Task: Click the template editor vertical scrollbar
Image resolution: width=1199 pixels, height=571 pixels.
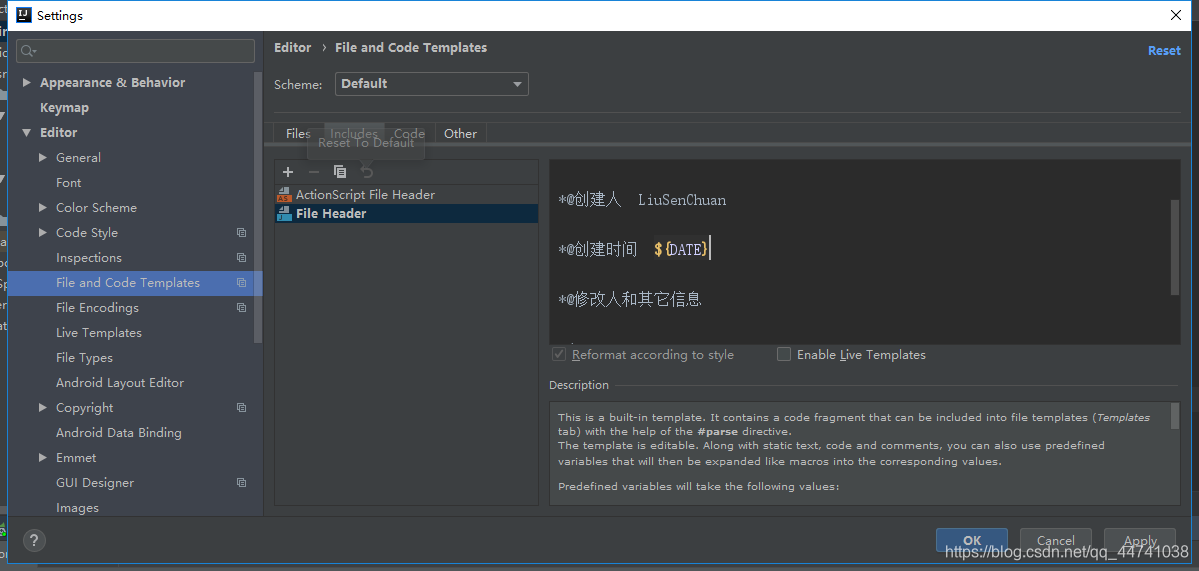Action: (1175, 246)
